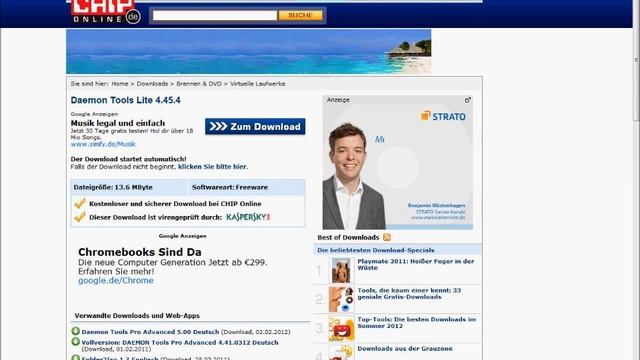Click the SUCHE search button
Image resolution: width=640 pixels, height=360 pixels.
pyautogui.click(x=300, y=16)
